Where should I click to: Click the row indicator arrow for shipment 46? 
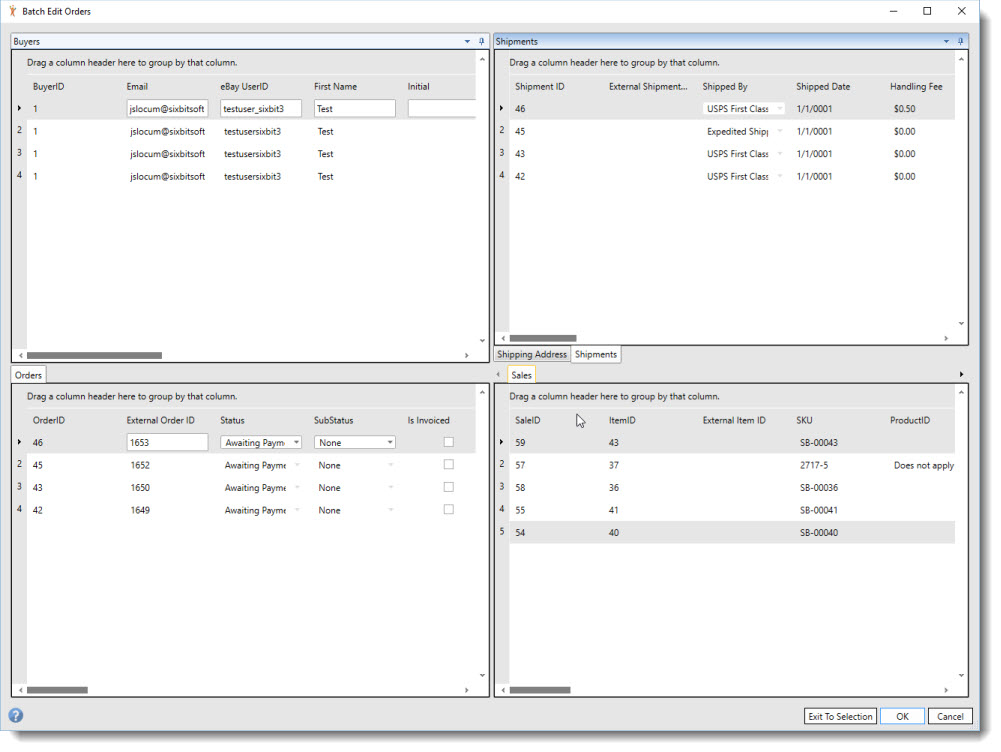tap(501, 109)
